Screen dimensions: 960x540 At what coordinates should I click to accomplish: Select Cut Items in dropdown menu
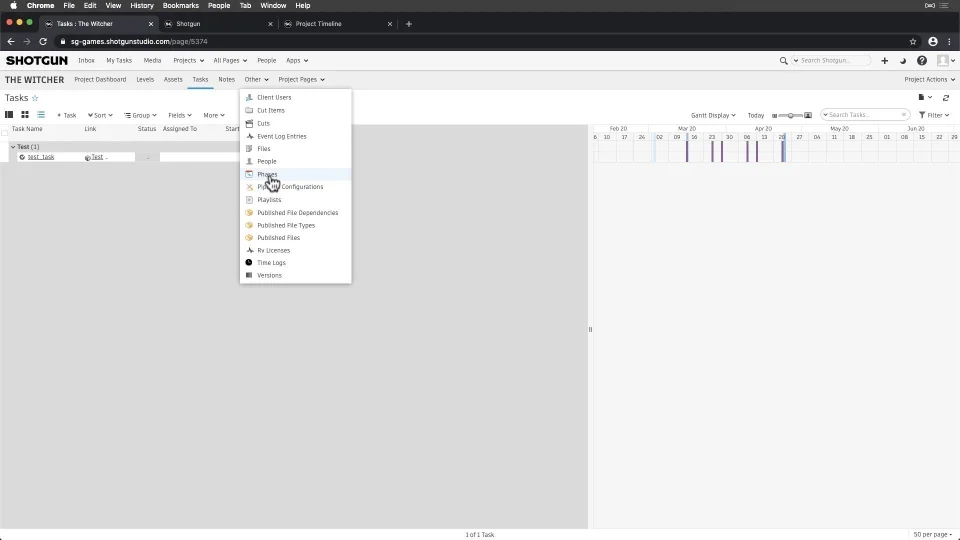271,110
